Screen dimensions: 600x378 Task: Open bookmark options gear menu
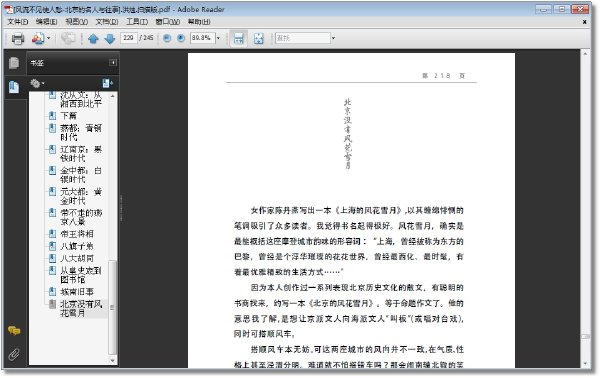coord(37,83)
